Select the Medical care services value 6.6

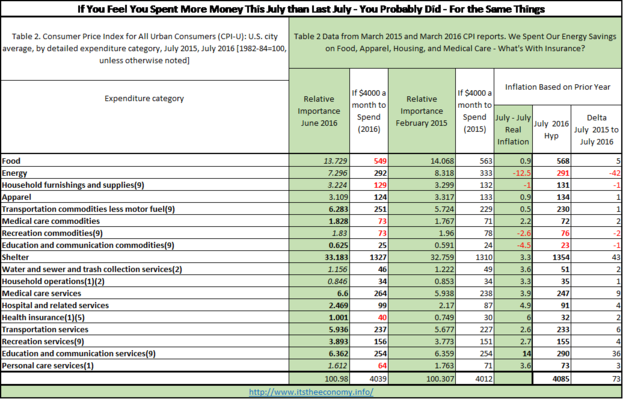[x=341, y=293]
